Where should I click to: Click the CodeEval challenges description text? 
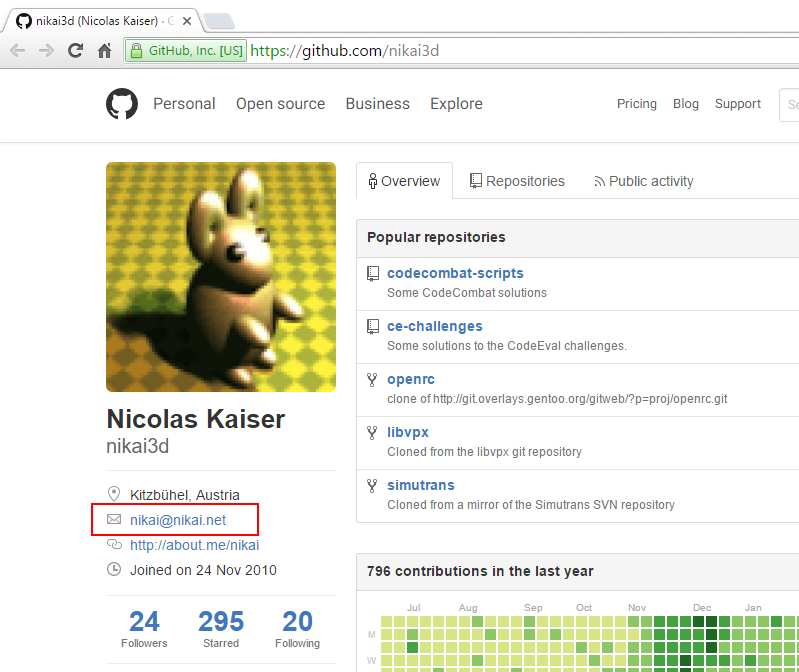(x=507, y=345)
